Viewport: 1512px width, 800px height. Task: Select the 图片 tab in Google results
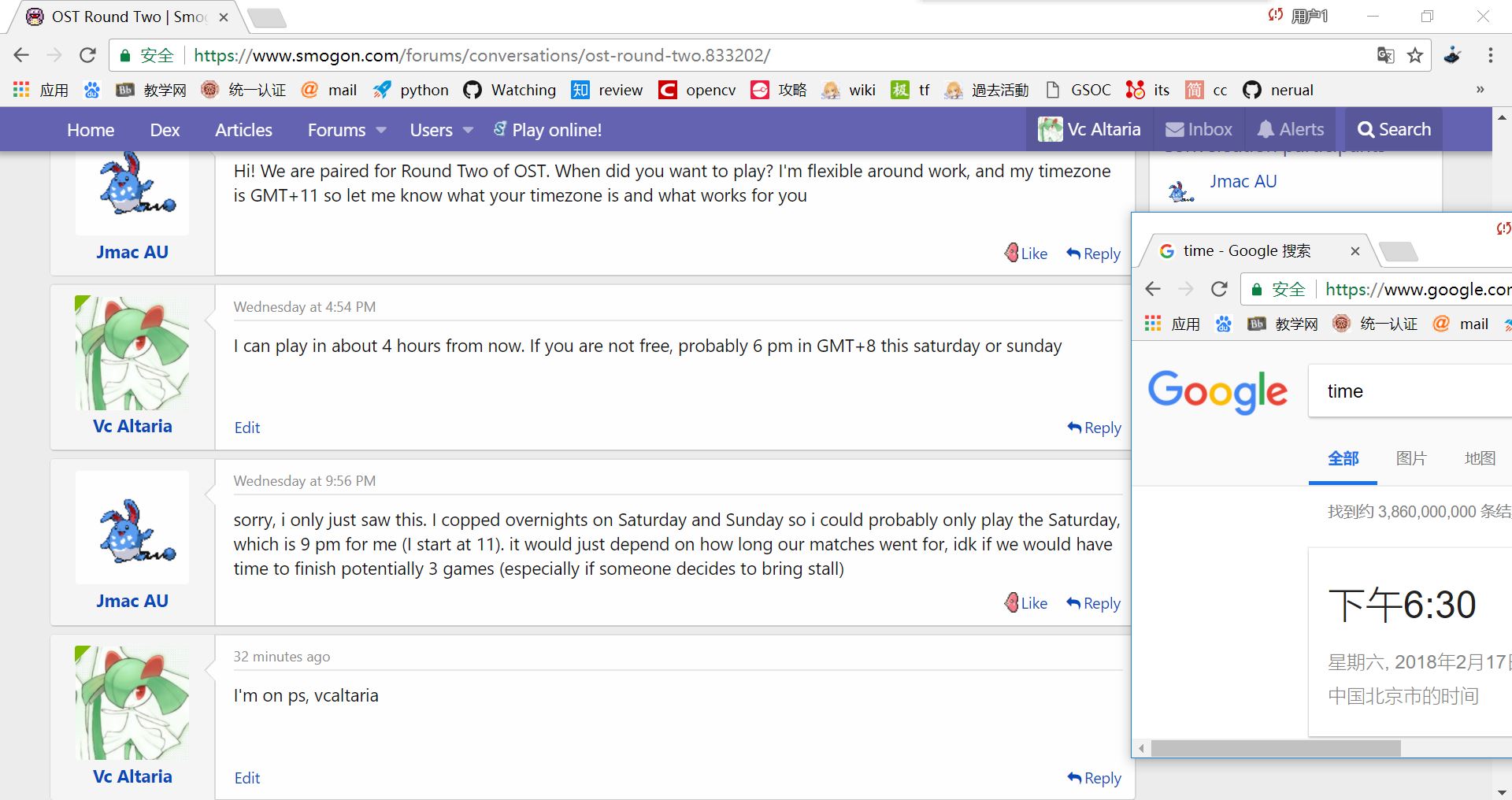pos(1410,458)
